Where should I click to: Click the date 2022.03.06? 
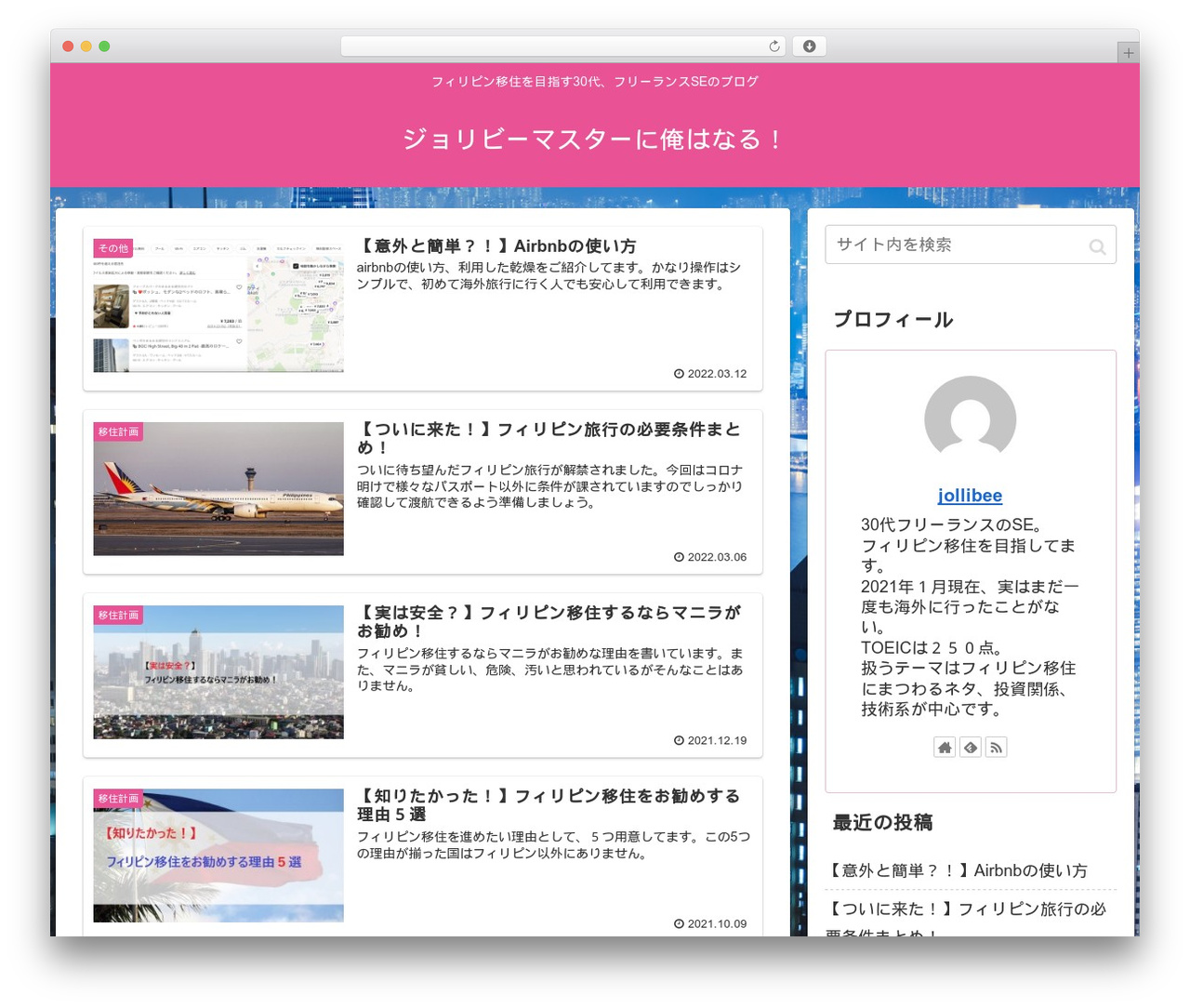click(710, 557)
